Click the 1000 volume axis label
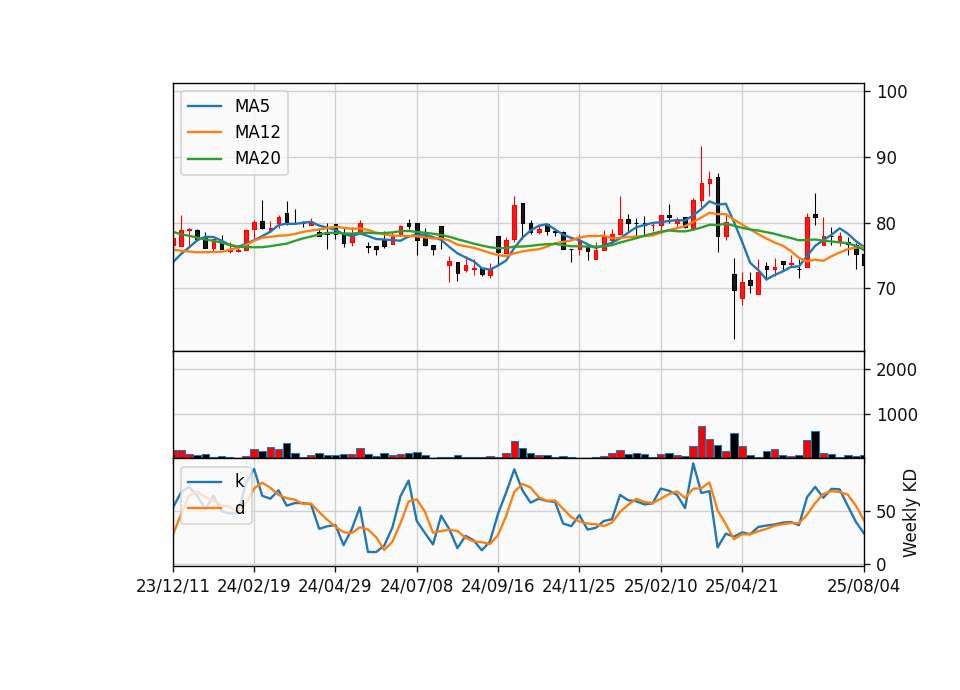960x690 pixels. [897, 414]
